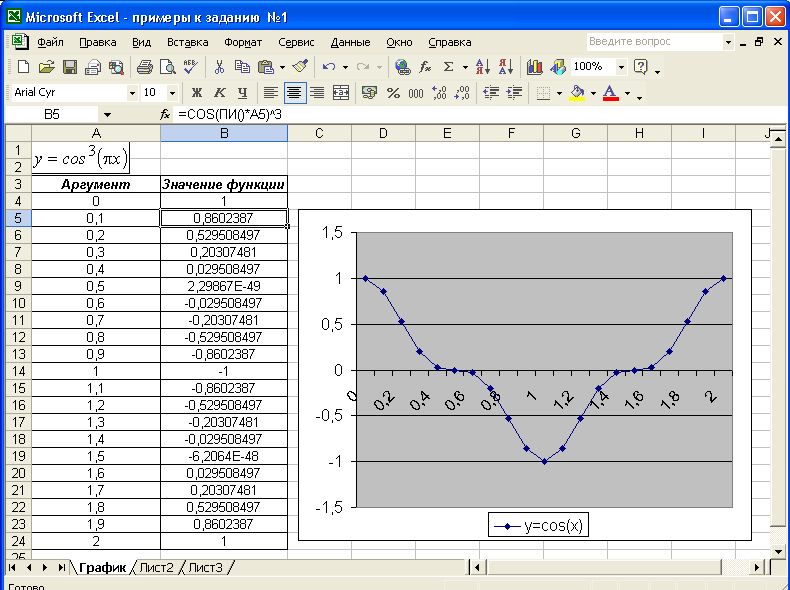
Task: Open the Файл menu
Action: coord(50,42)
